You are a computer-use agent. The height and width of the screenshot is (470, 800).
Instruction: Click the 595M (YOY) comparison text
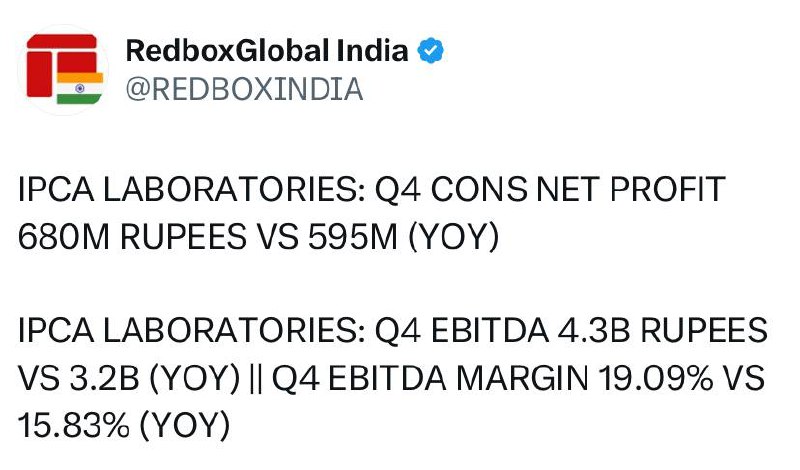tap(404, 237)
